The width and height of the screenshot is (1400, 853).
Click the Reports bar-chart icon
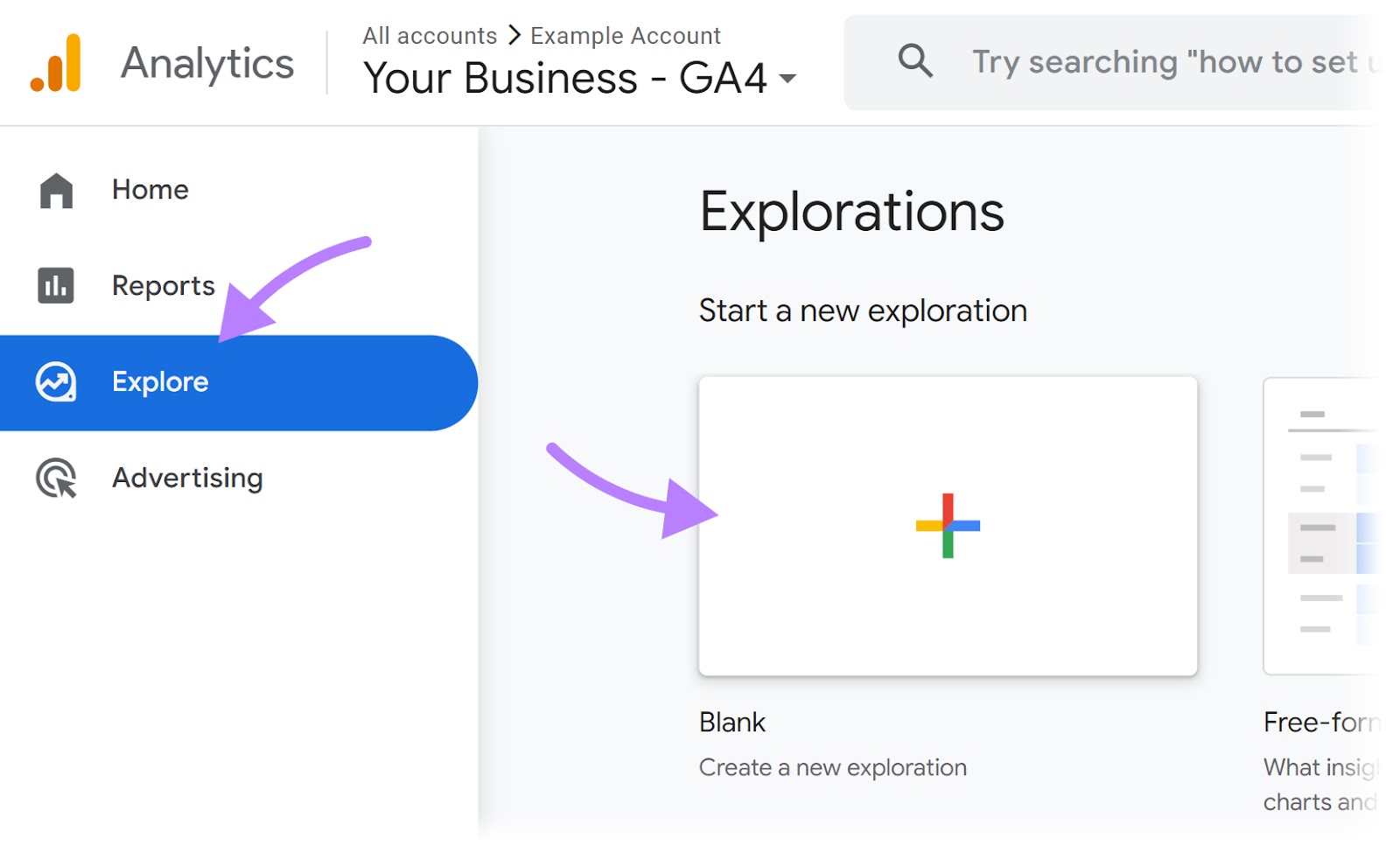[54, 285]
